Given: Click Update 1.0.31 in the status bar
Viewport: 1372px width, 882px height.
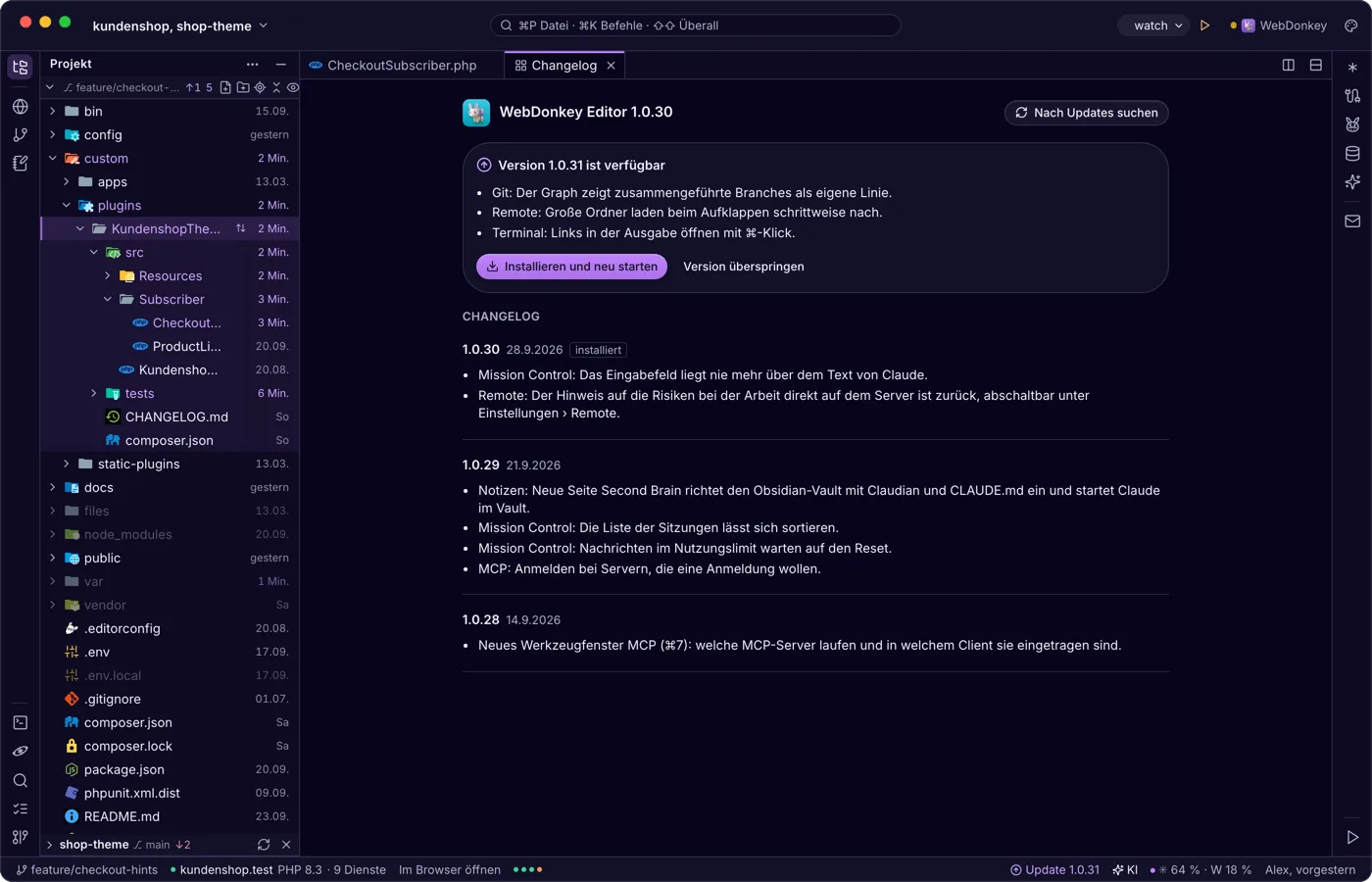Looking at the screenshot, I should [1054, 870].
